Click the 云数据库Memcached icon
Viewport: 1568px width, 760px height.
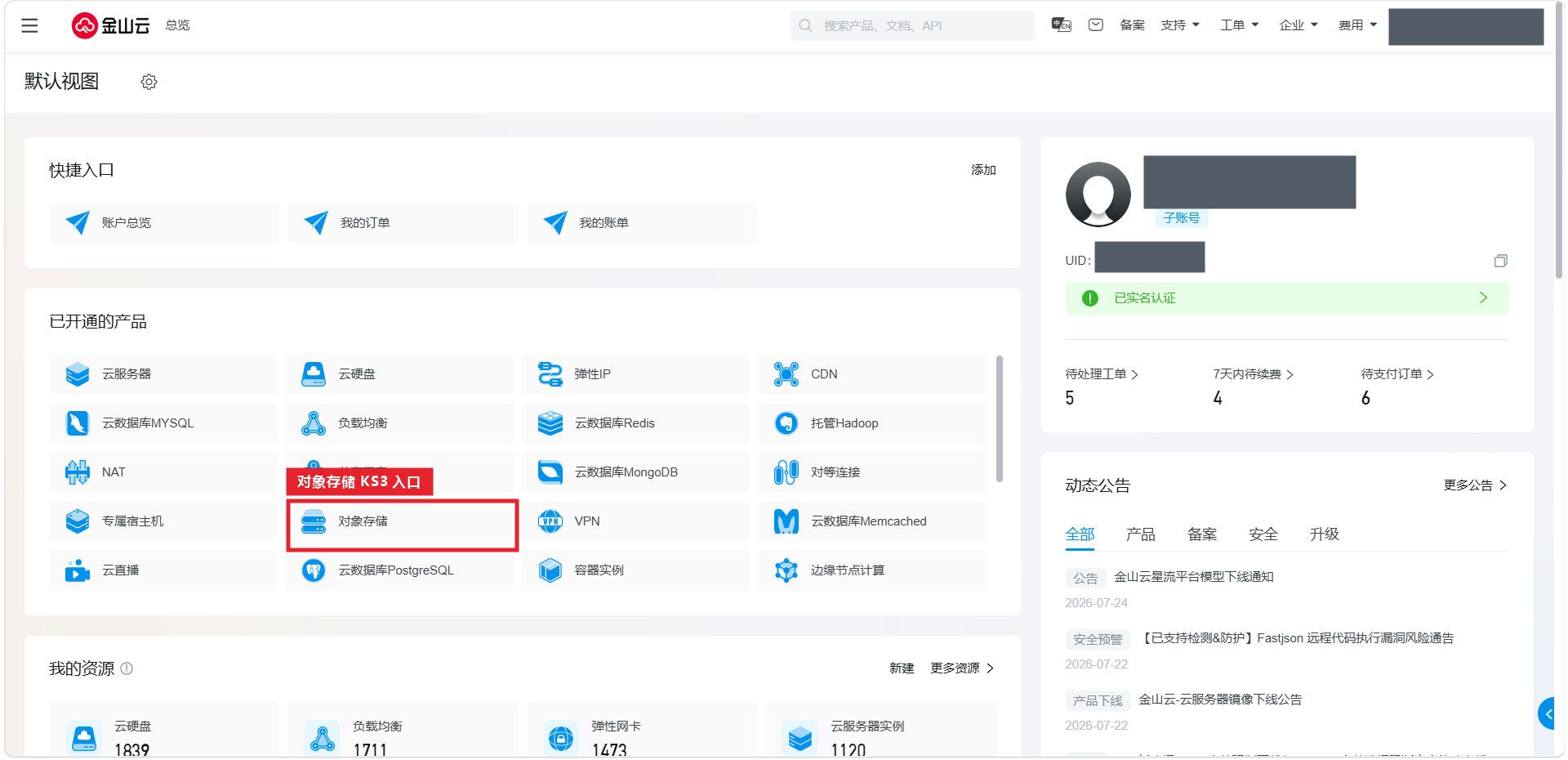786,521
